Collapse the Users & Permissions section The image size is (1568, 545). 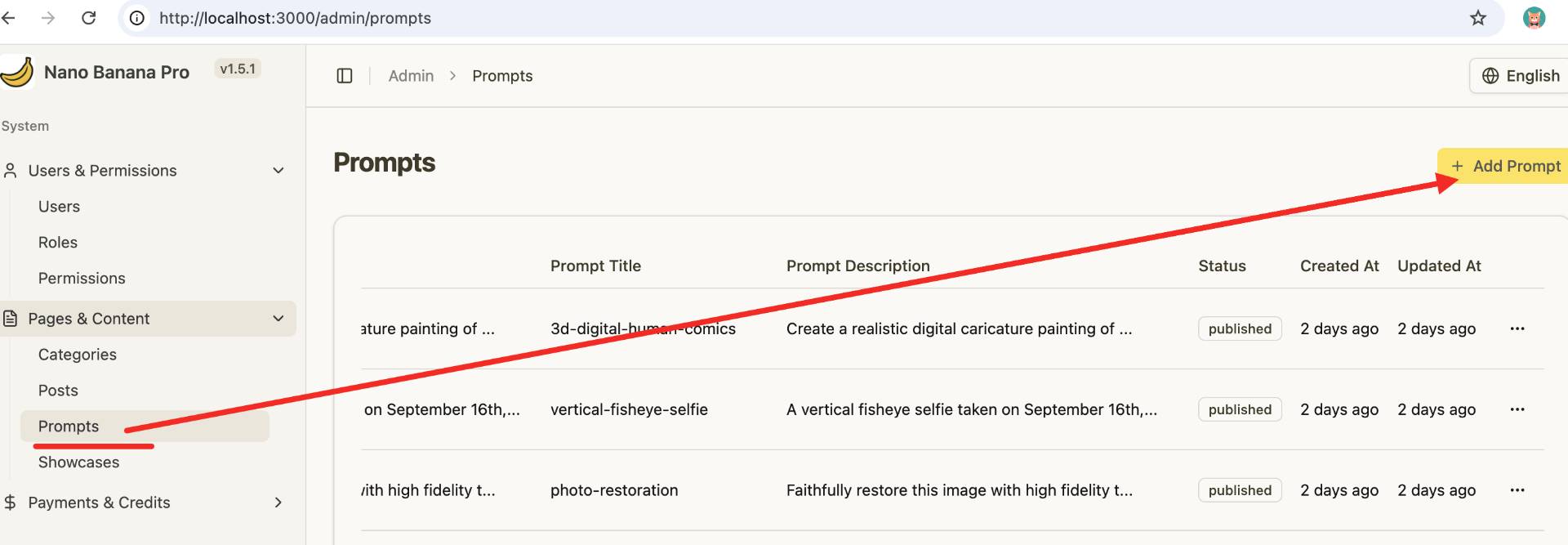pyautogui.click(x=278, y=171)
